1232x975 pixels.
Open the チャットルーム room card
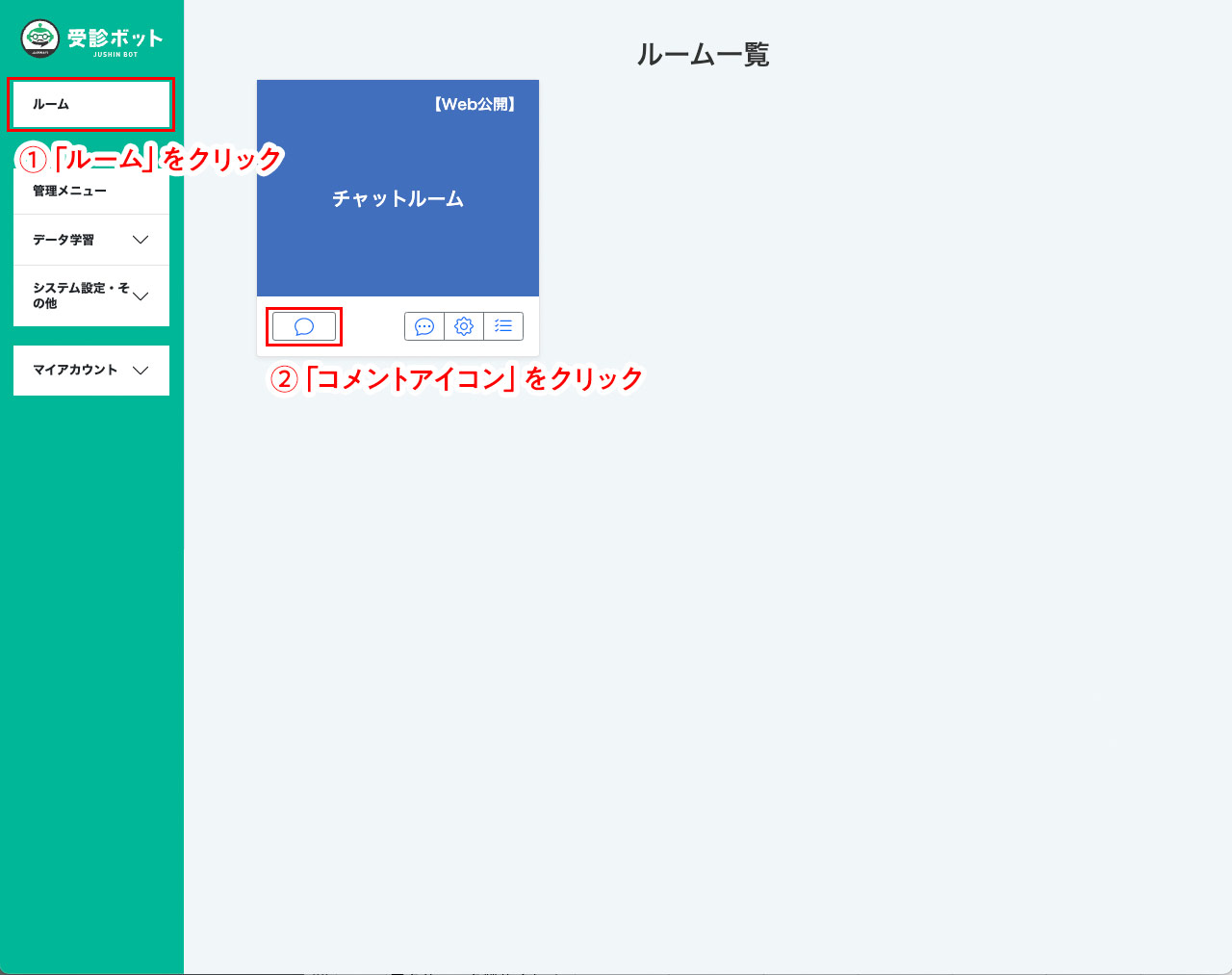click(398, 189)
